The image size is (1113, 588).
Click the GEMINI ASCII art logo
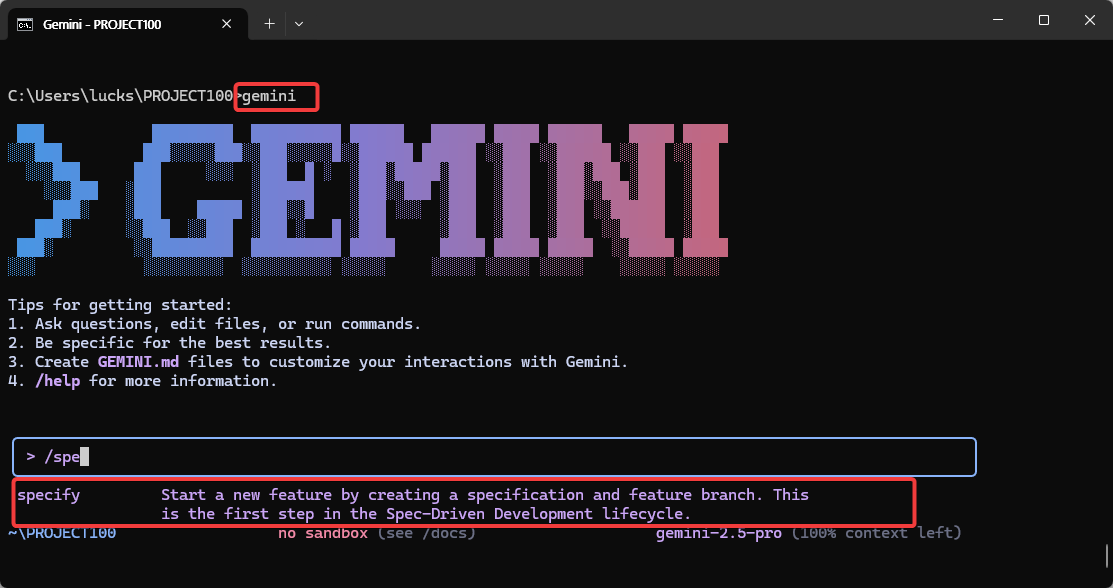coord(368,200)
